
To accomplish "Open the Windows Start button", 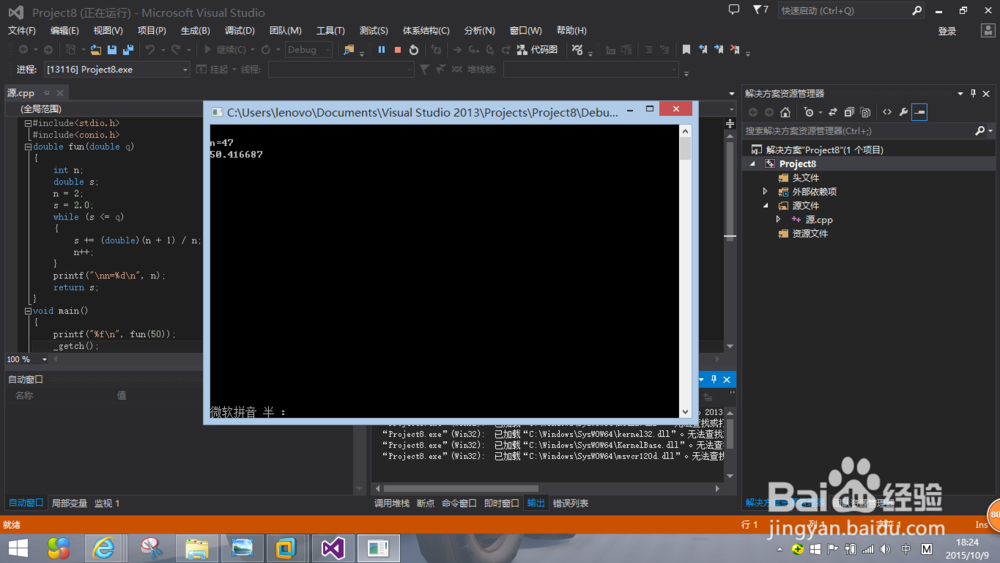I will pos(18,548).
